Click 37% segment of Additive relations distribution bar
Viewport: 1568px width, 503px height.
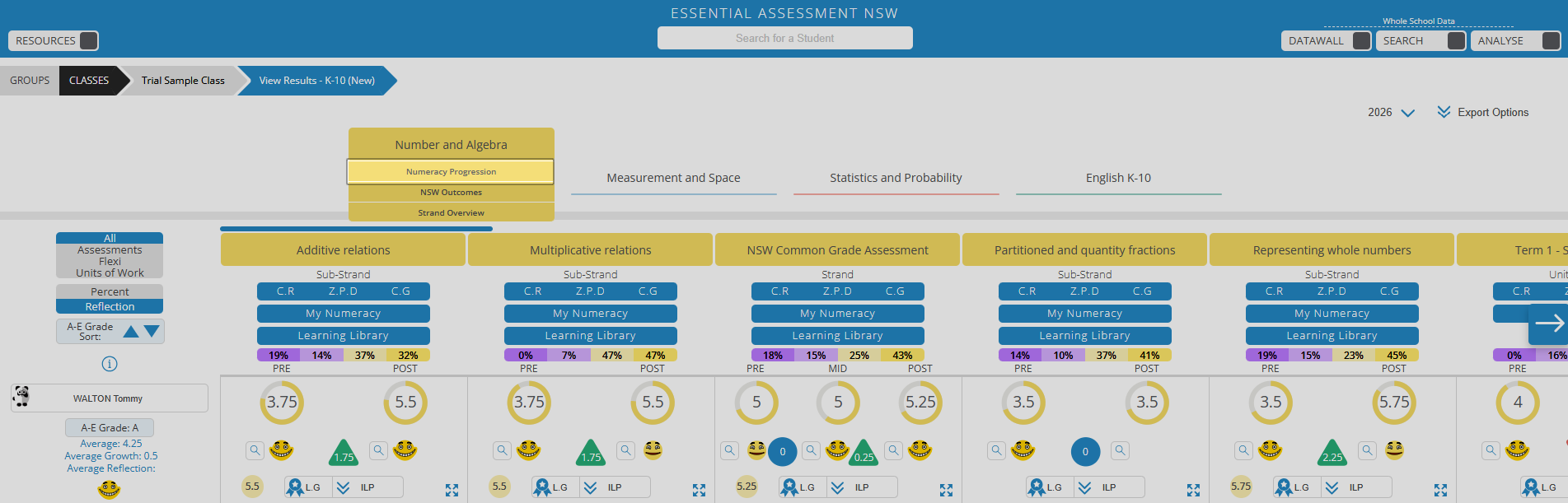coord(365,356)
